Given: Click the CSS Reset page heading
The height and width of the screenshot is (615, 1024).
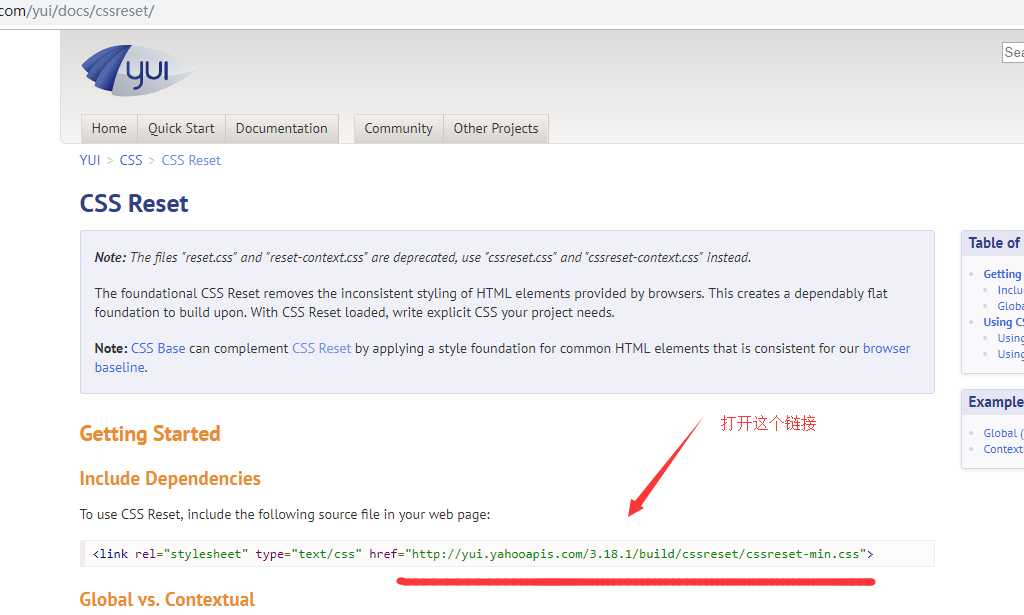Looking at the screenshot, I should (134, 204).
